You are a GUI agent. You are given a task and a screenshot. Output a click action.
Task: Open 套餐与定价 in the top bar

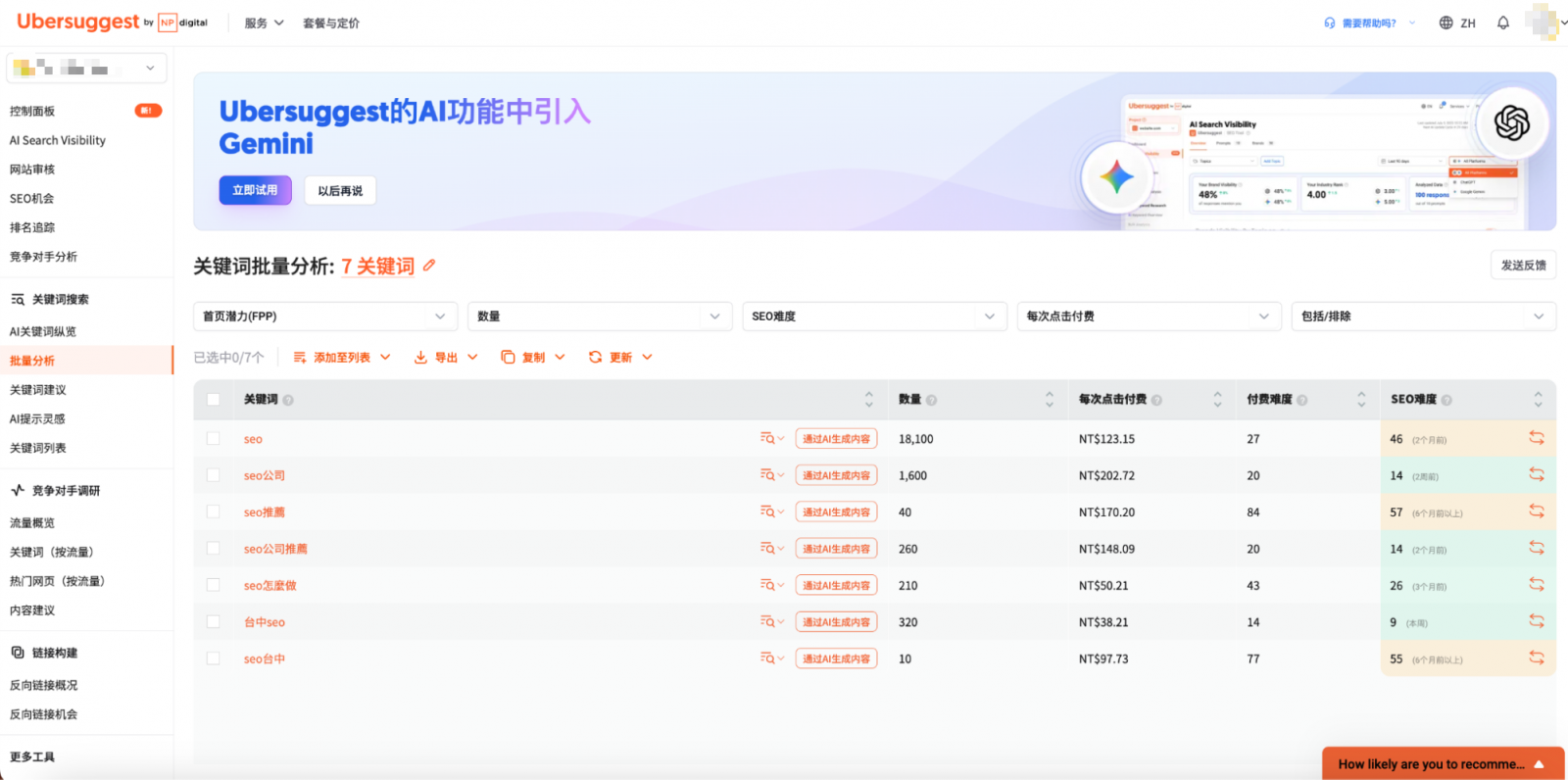coord(331,23)
